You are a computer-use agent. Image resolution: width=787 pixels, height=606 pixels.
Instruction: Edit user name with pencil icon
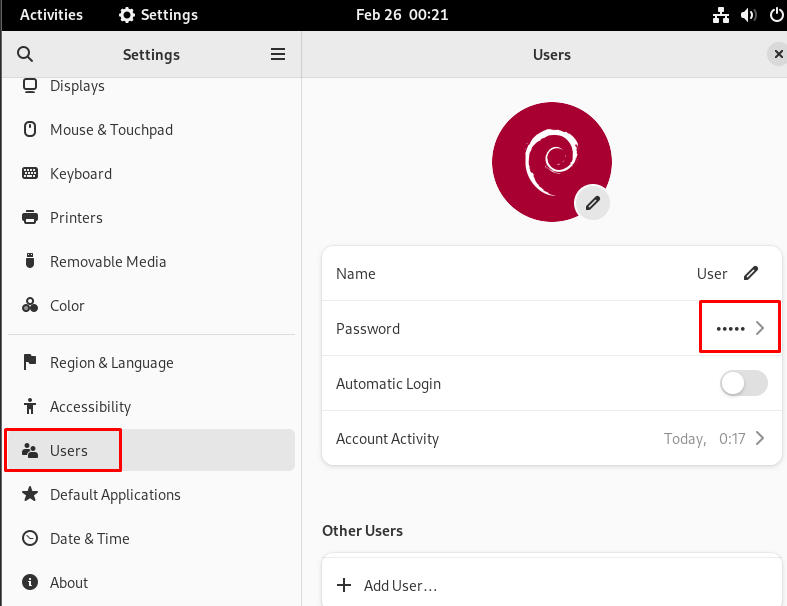(751, 273)
